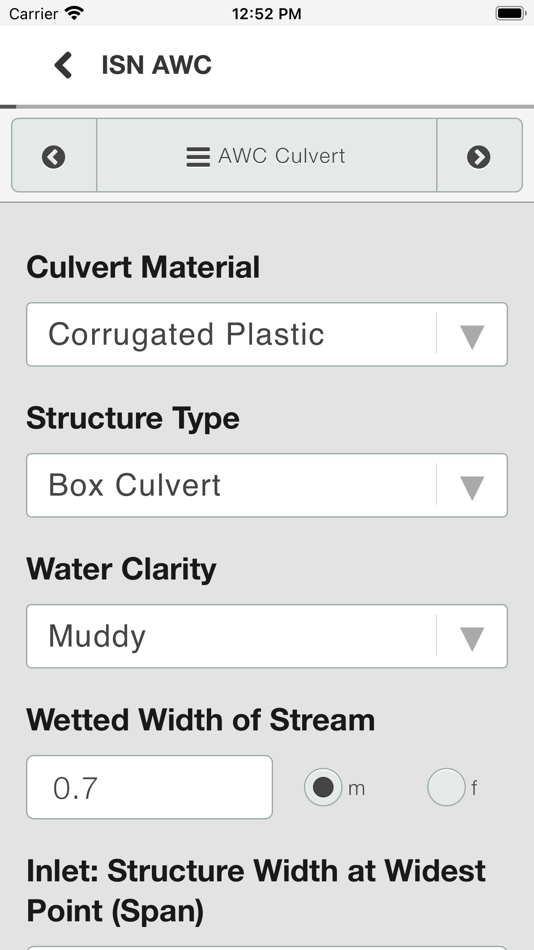Tap the back chevron beside ISN AWC
This screenshot has height=950, width=534.
click(63, 65)
